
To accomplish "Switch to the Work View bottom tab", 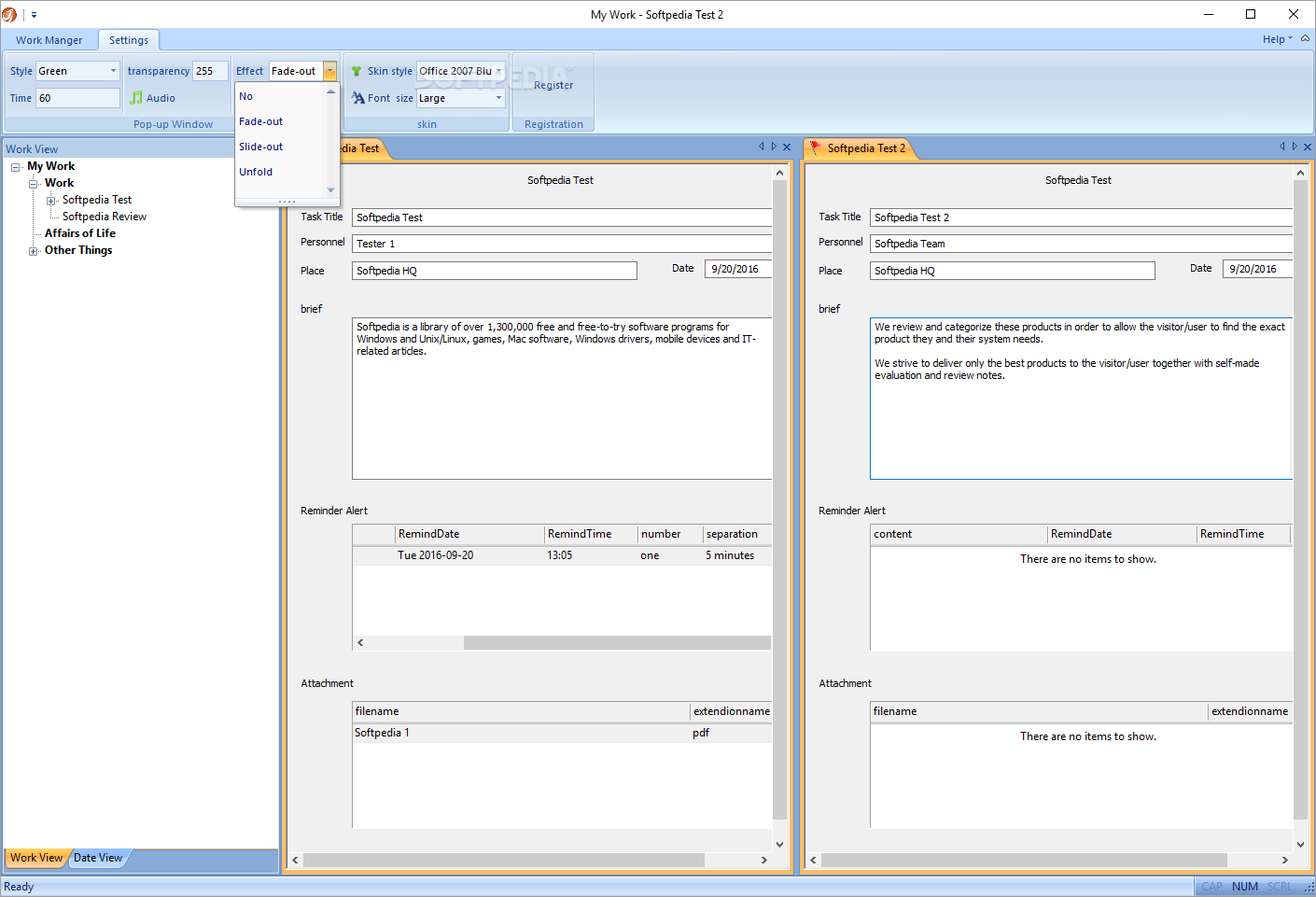I will tap(36, 858).
